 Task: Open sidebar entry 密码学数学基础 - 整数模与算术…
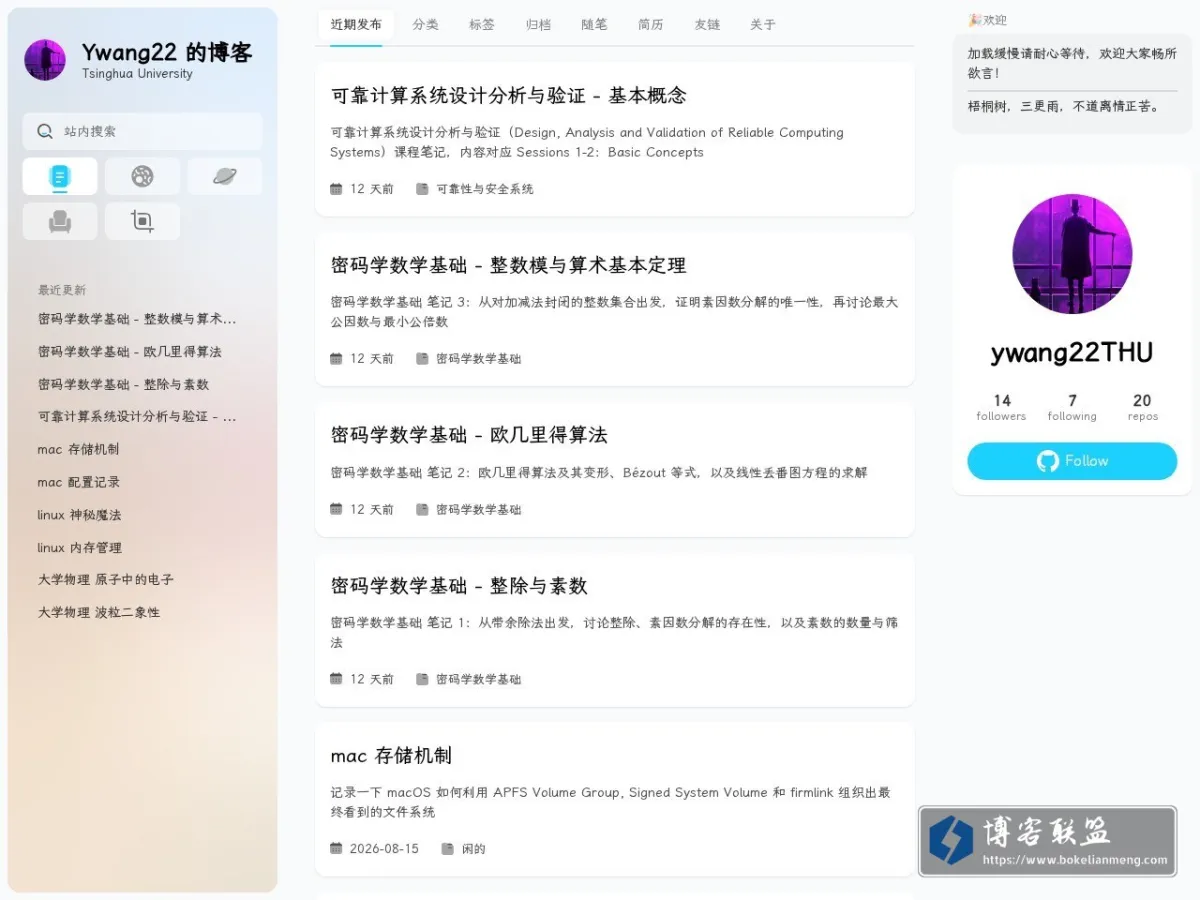[x=137, y=319]
